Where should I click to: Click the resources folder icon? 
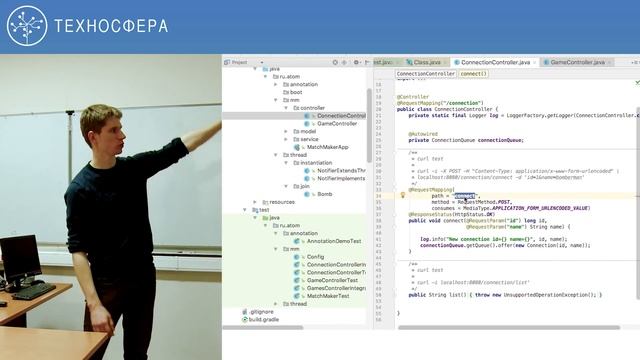point(265,202)
